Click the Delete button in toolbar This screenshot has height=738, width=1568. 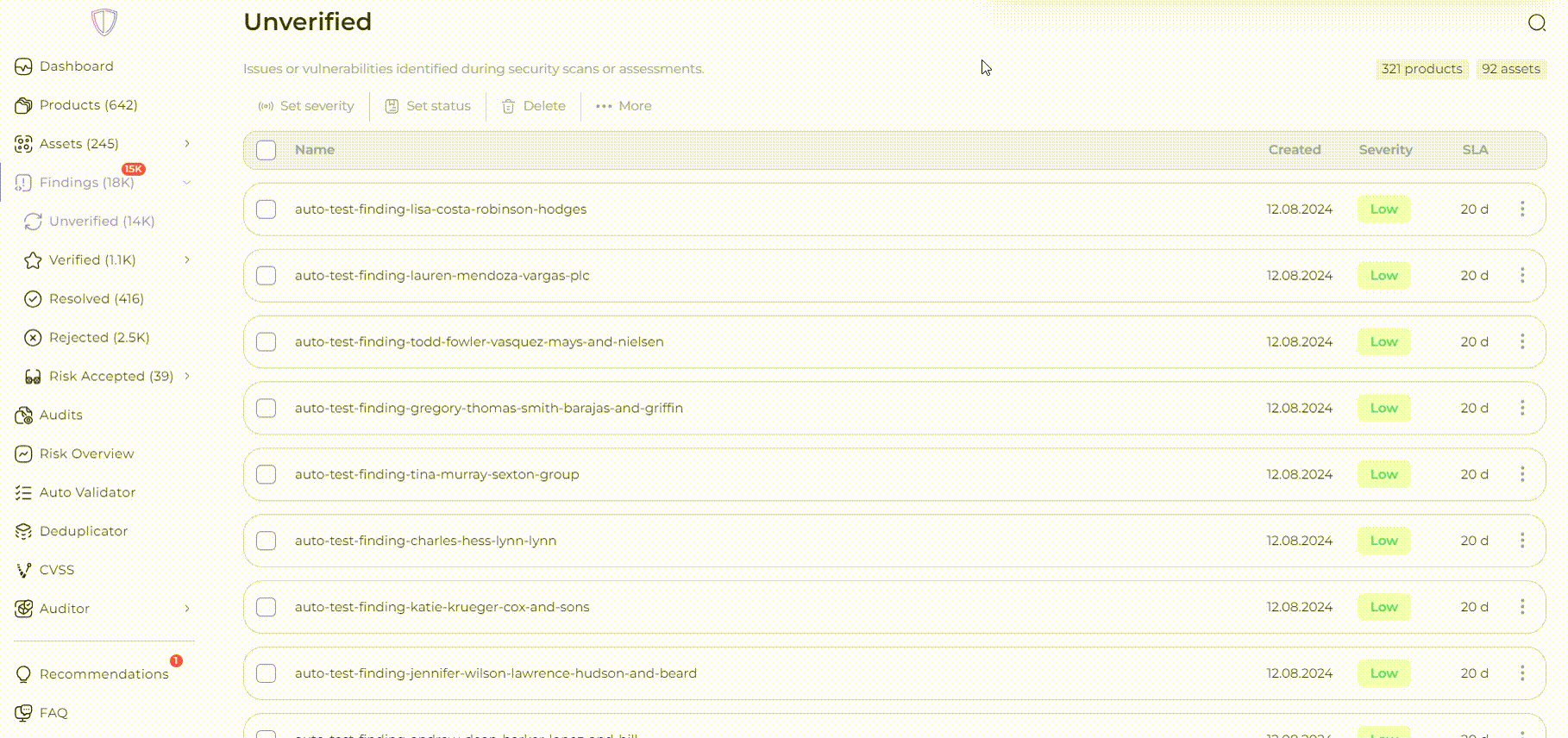534,106
